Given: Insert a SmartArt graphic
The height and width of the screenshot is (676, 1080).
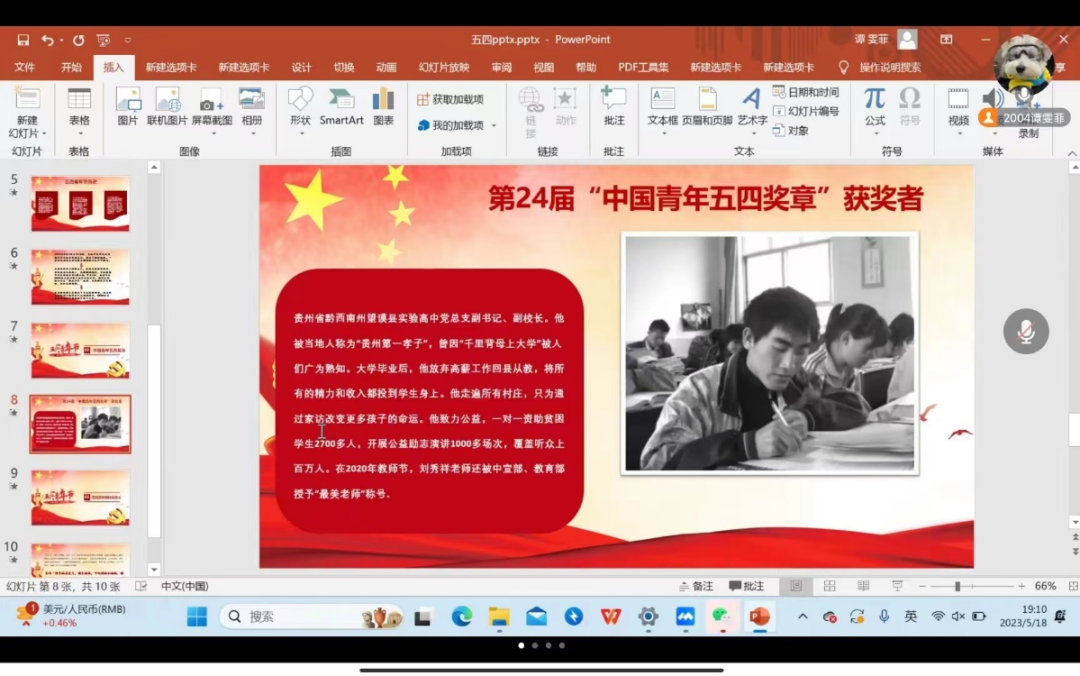Looking at the screenshot, I should (x=341, y=107).
